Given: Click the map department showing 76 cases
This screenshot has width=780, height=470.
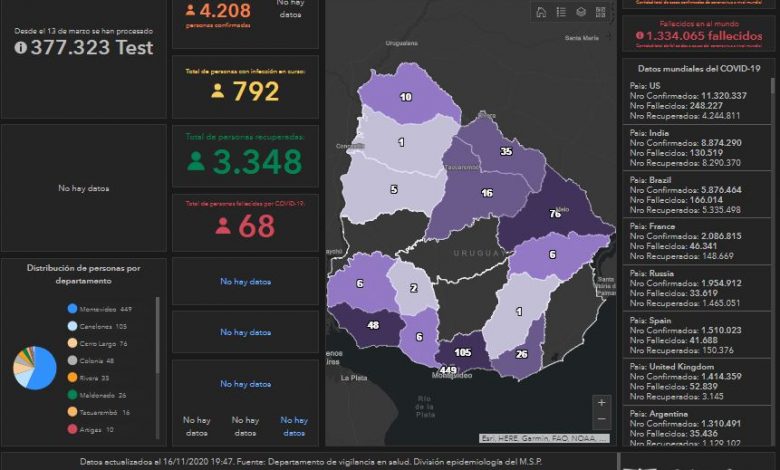Looking at the screenshot, I should tap(553, 213).
